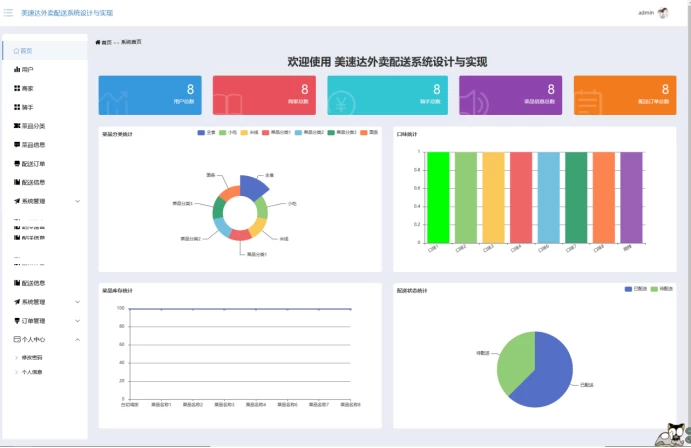Click the blue 用户总数 statistics card
The image size is (691, 448).
pos(150,95)
